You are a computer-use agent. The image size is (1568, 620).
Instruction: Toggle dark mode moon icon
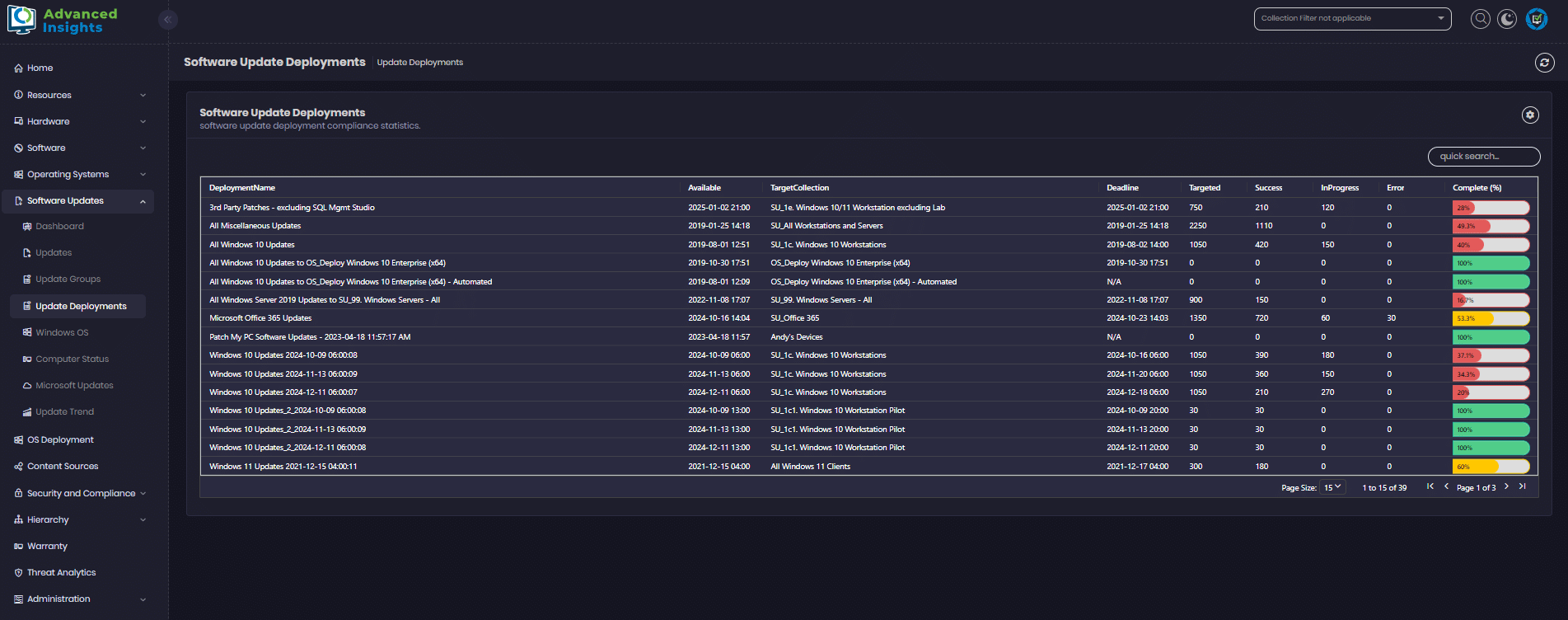[1507, 19]
